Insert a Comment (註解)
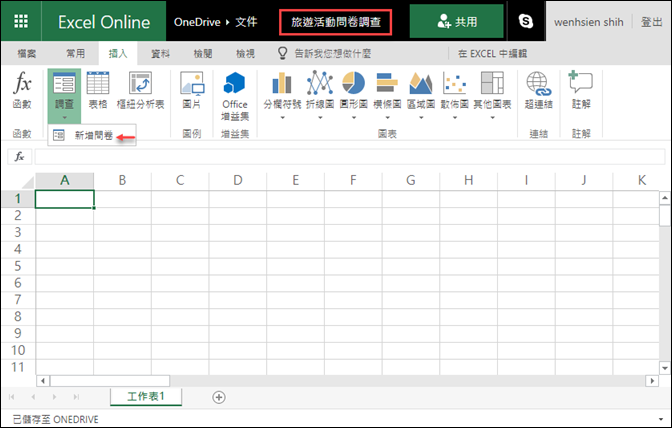 [x=581, y=90]
